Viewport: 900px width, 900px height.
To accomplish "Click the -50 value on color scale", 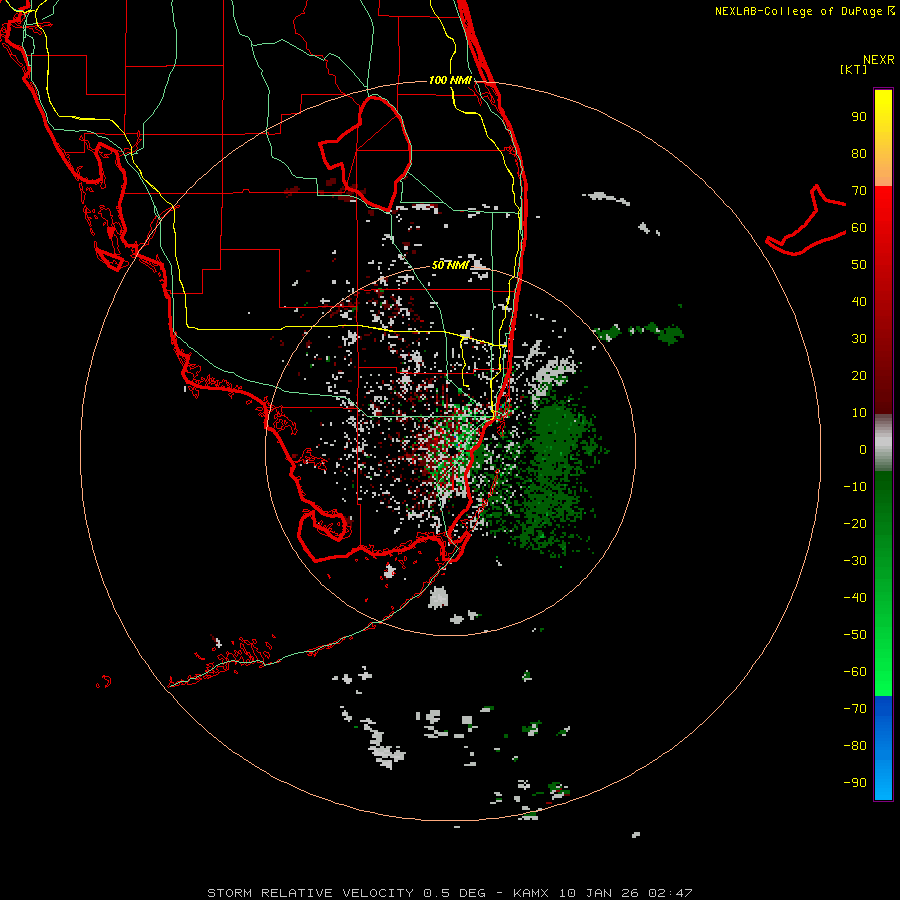I will (855, 635).
